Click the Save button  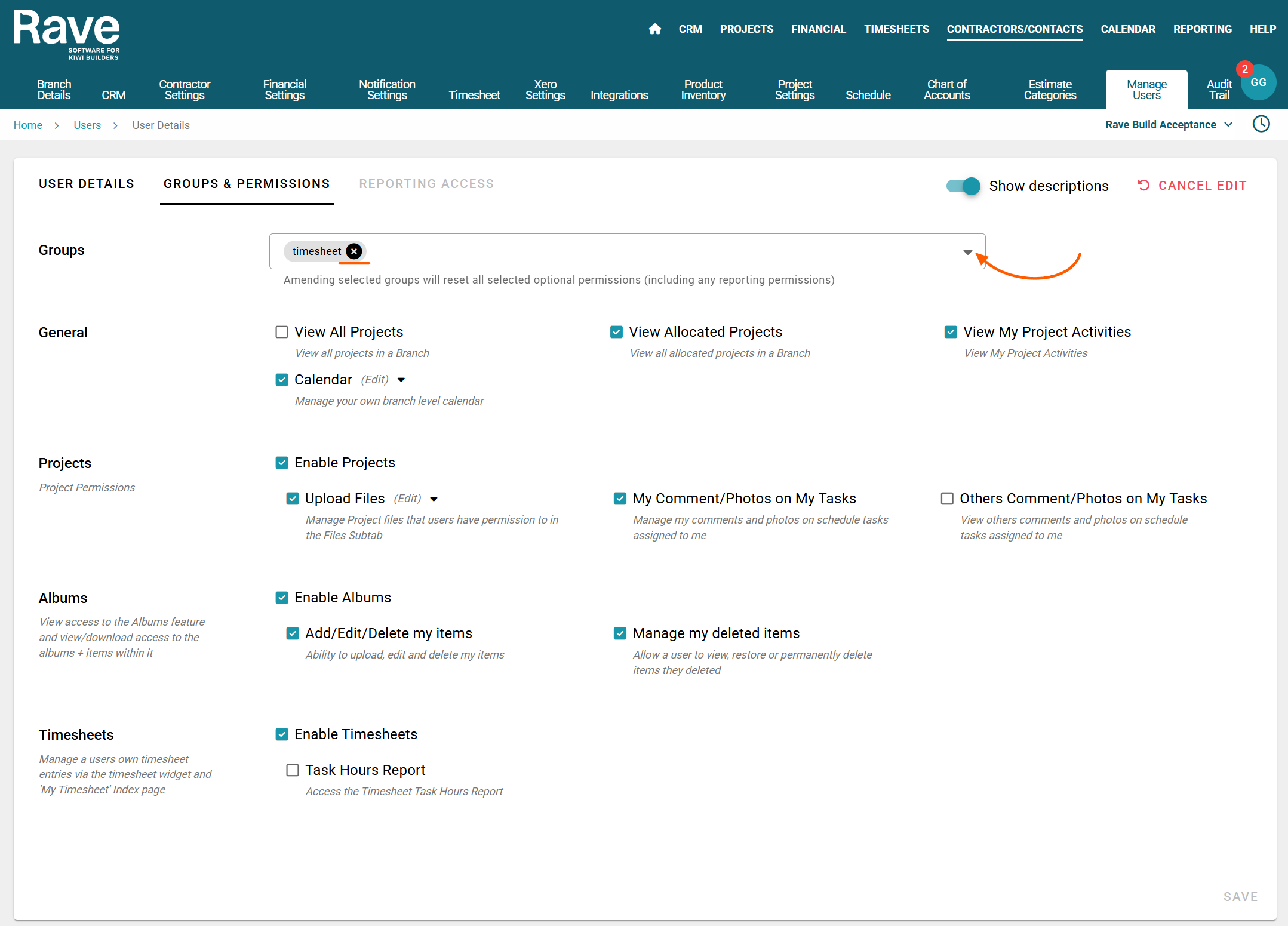1240,896
